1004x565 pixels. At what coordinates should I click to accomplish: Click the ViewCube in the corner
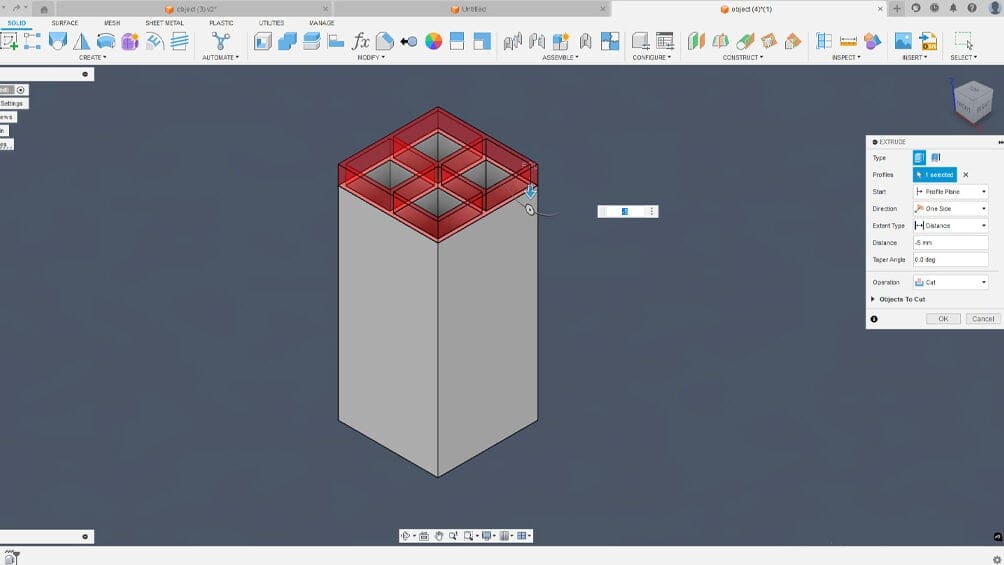973,101
